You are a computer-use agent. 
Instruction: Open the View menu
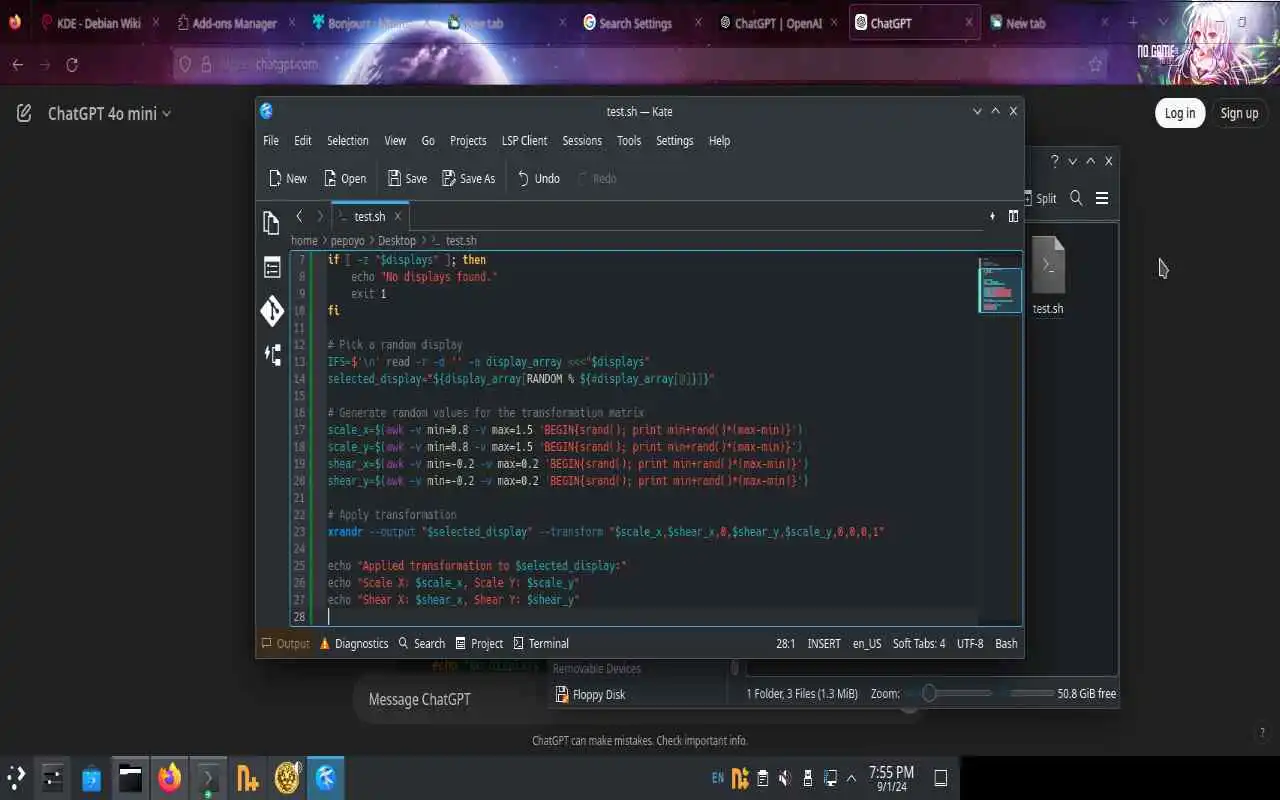click(x=395, y=141)
